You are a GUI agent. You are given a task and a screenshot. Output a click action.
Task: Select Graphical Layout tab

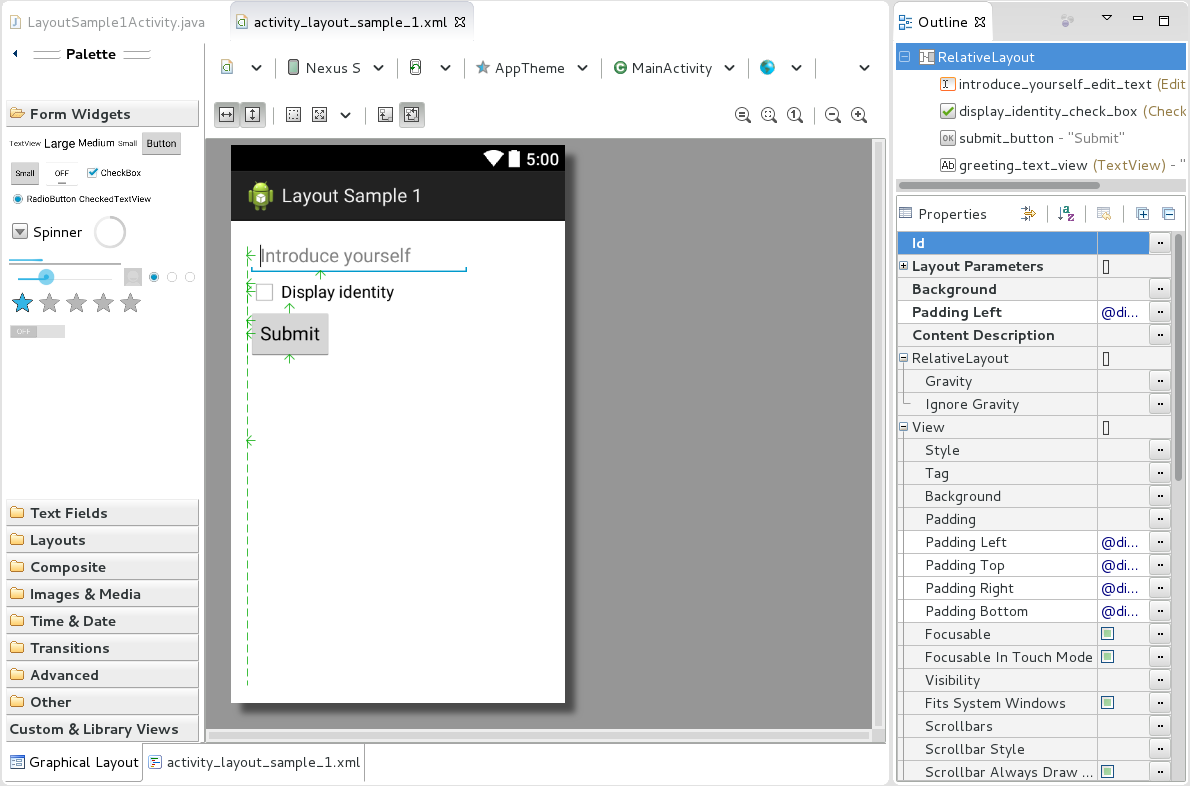[74, 762]
